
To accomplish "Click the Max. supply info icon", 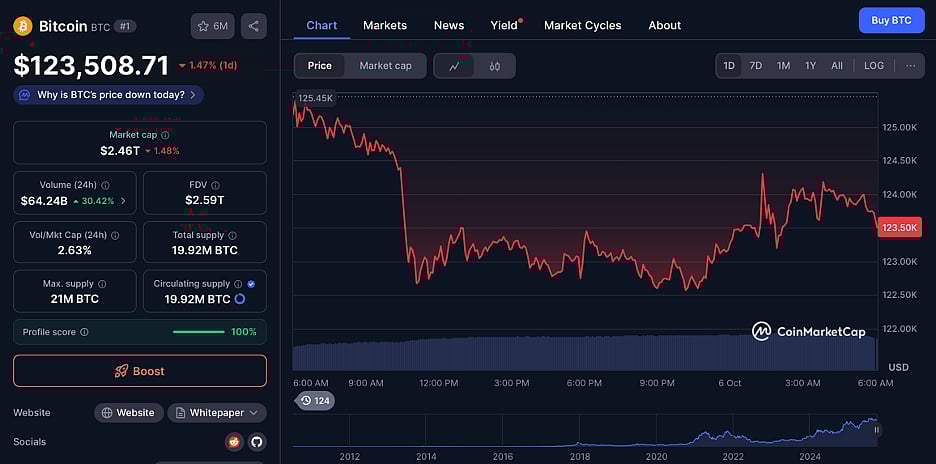I will coord(102,284).
